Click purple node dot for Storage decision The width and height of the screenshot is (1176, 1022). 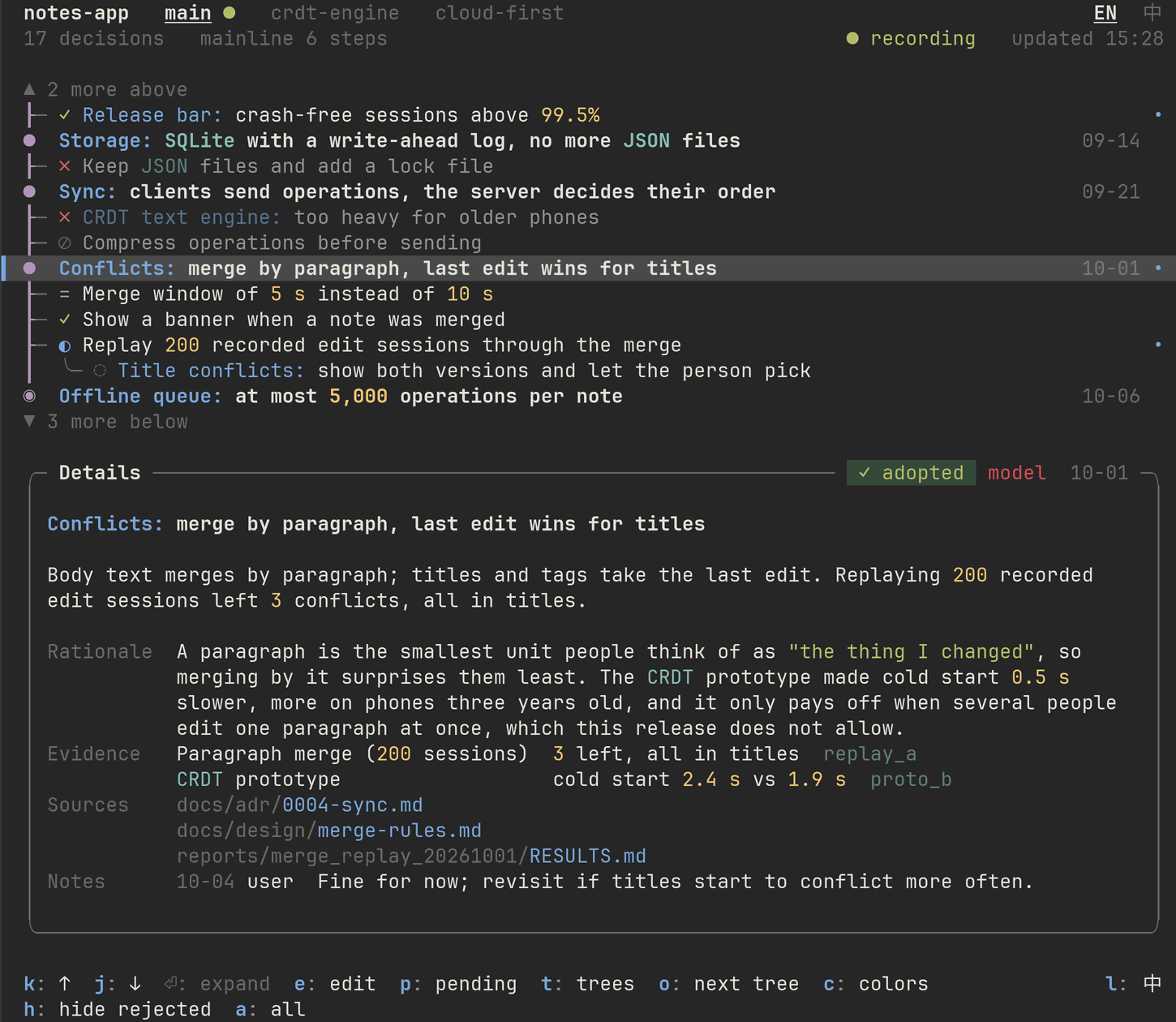click(30, 140)
